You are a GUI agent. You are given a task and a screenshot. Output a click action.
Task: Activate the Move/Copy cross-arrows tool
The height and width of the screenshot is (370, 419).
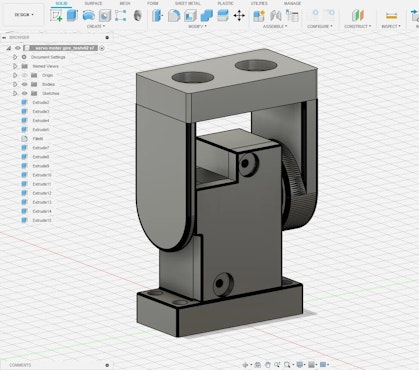point(239,15)
